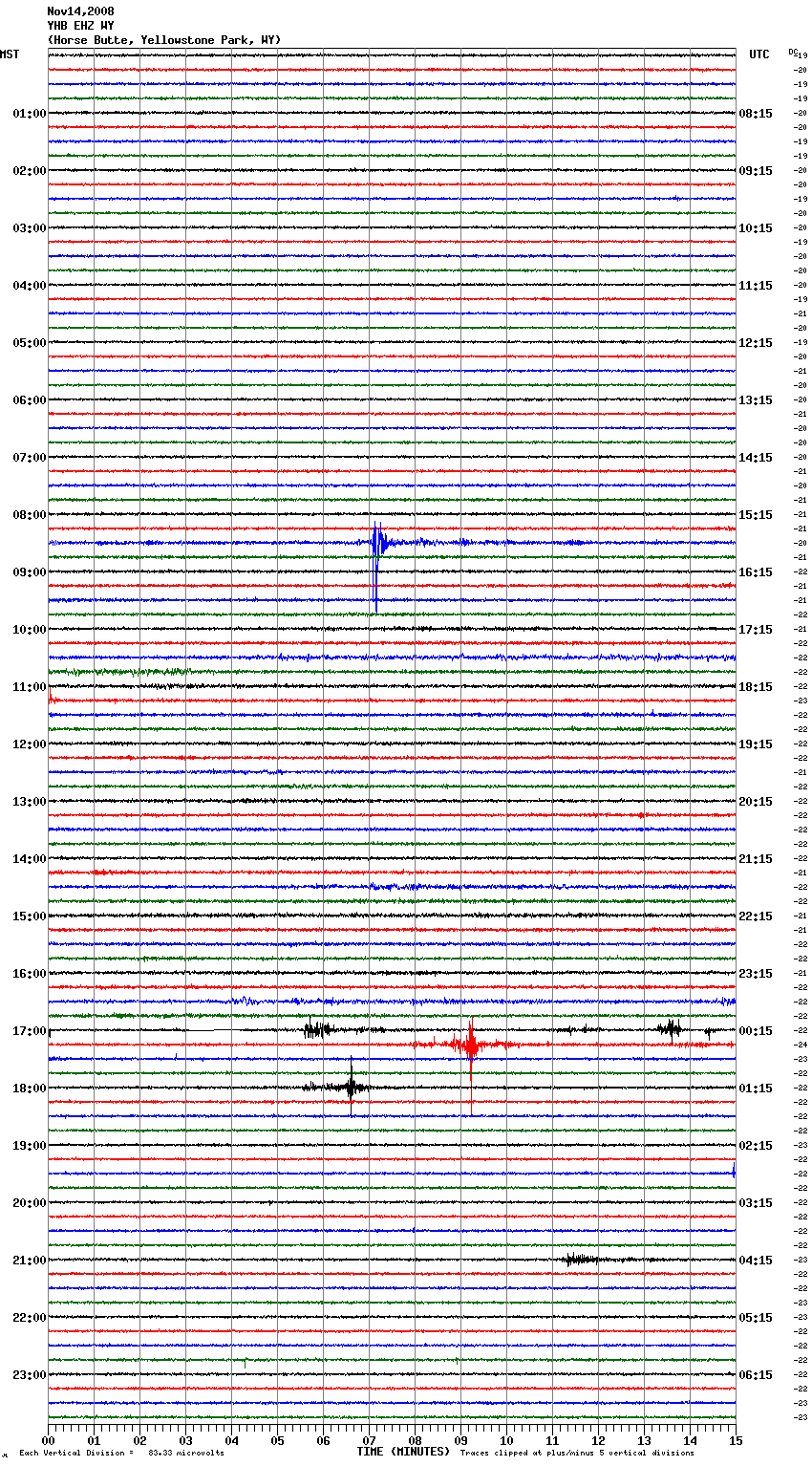The width and height of the screenshot is (812, 1466).
Task: Click the 08:15 UTC label
Action: click(756, 114)
